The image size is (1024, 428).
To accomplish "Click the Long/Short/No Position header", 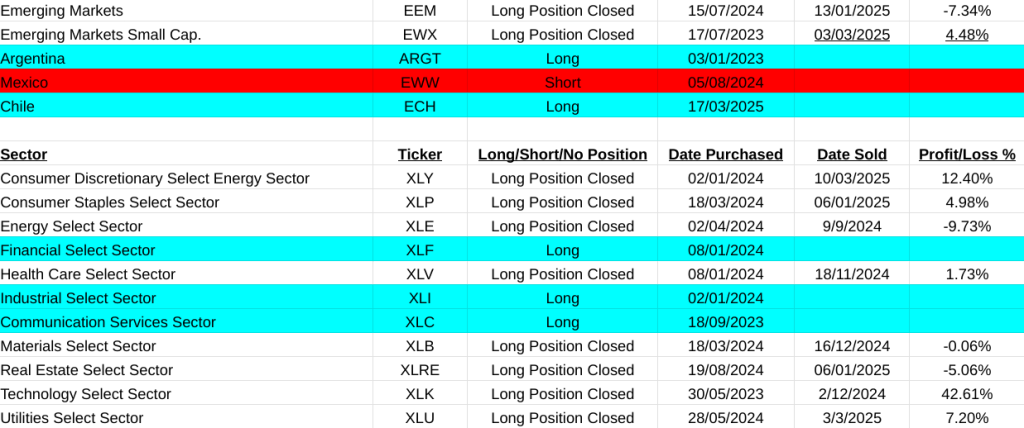I will coord(562,154).
